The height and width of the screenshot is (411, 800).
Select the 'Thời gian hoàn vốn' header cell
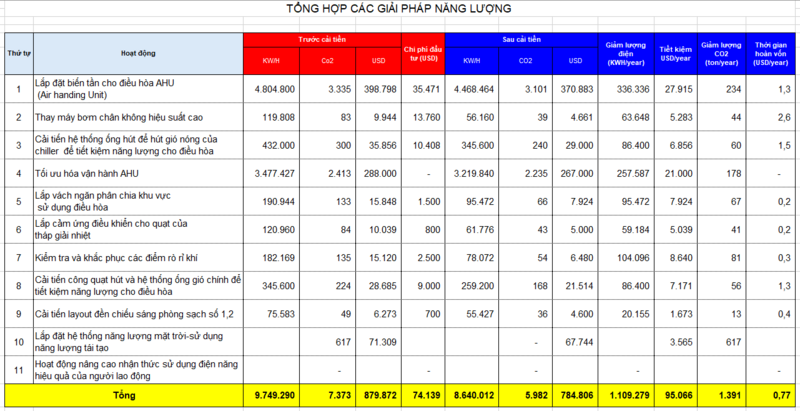point(772,54)
